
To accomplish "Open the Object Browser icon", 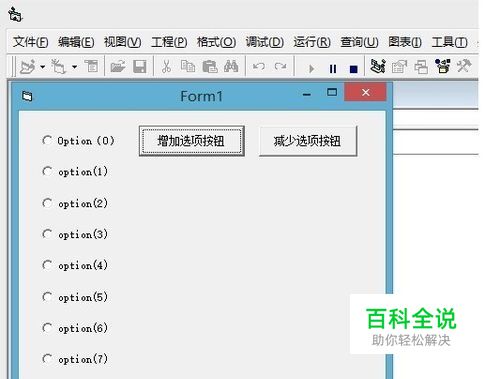I will pyautogui.click(x=443, y=66).
